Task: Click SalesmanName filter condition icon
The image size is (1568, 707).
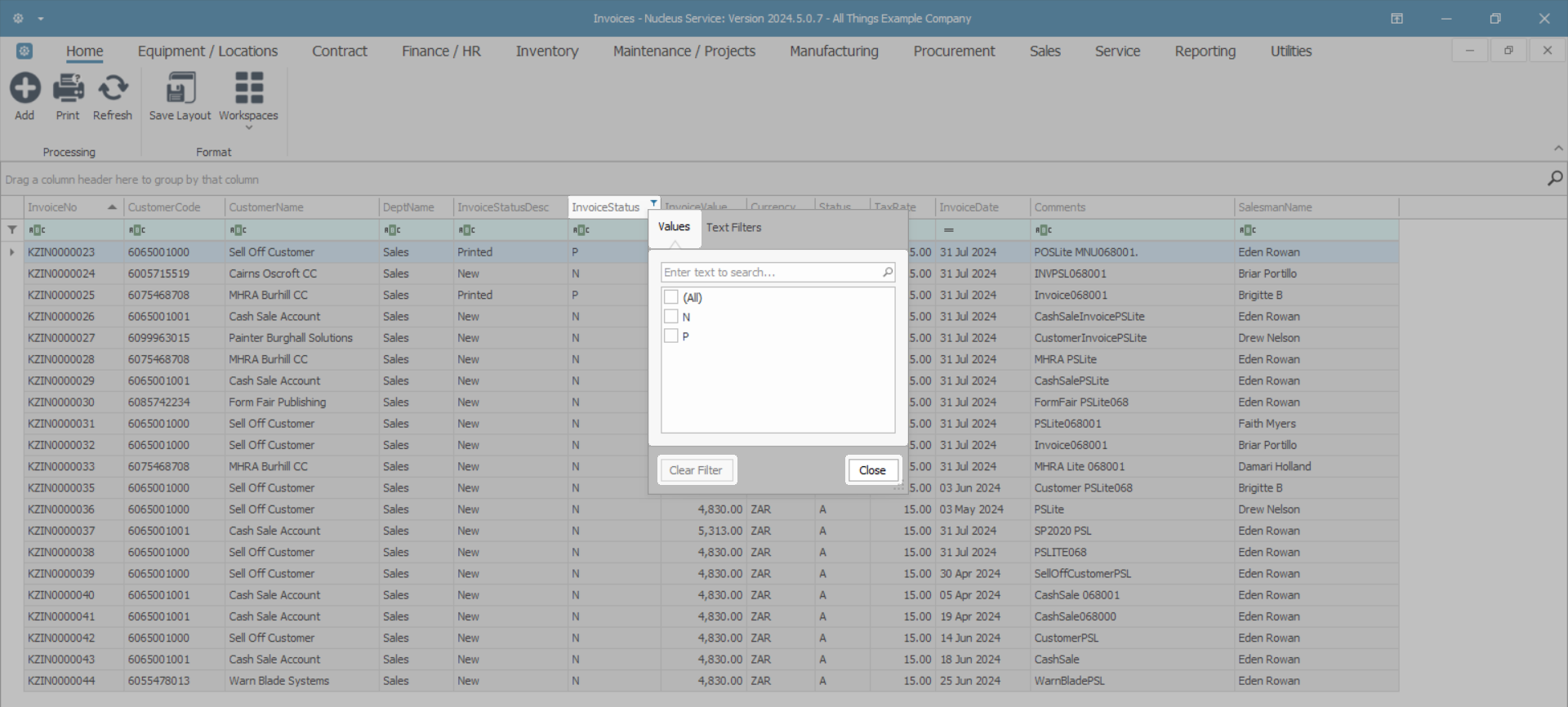Action: click(1248, 230)
